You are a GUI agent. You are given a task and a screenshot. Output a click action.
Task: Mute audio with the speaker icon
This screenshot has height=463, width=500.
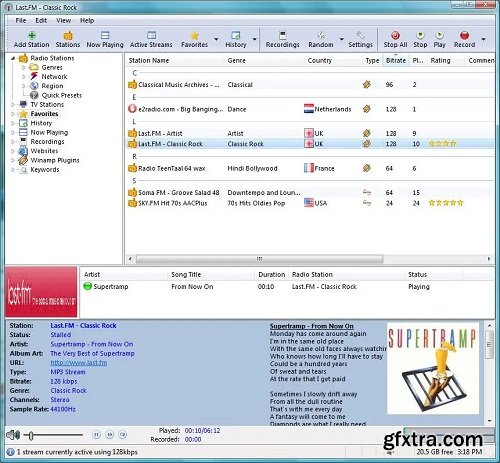pyautogui.click(x=13, y=435)
